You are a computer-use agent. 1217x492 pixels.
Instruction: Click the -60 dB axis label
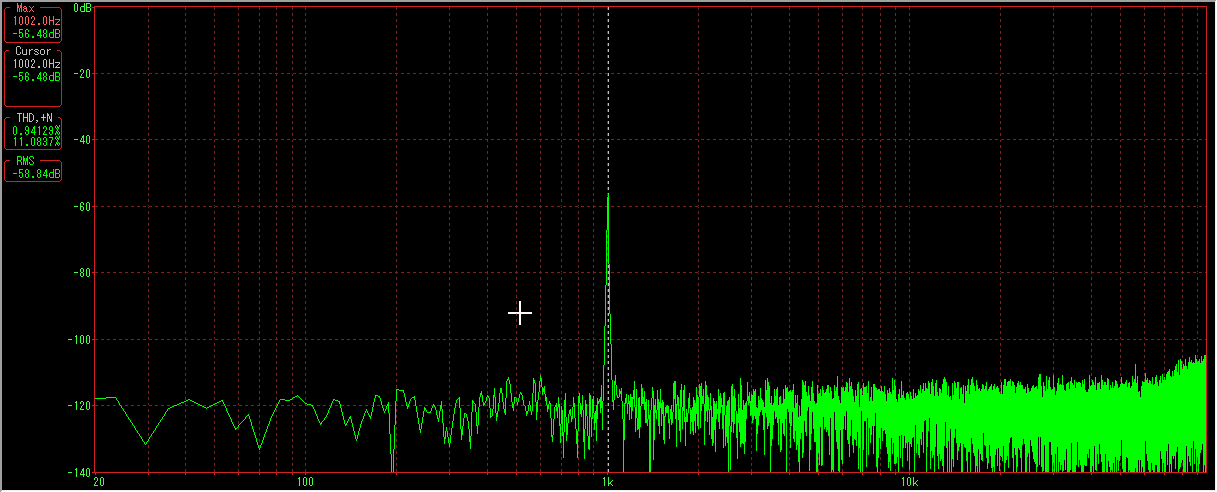tap(80, 206)
